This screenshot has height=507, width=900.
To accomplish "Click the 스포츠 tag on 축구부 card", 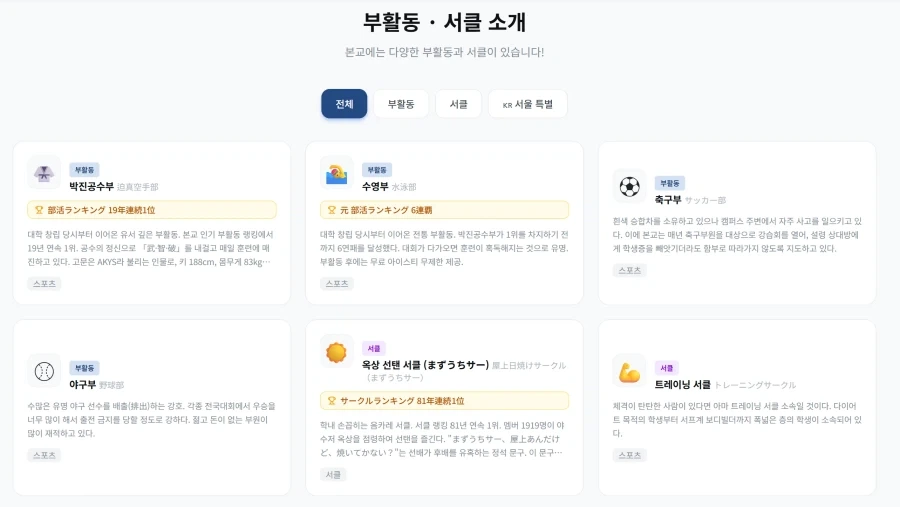I will [x=630, y=270].
